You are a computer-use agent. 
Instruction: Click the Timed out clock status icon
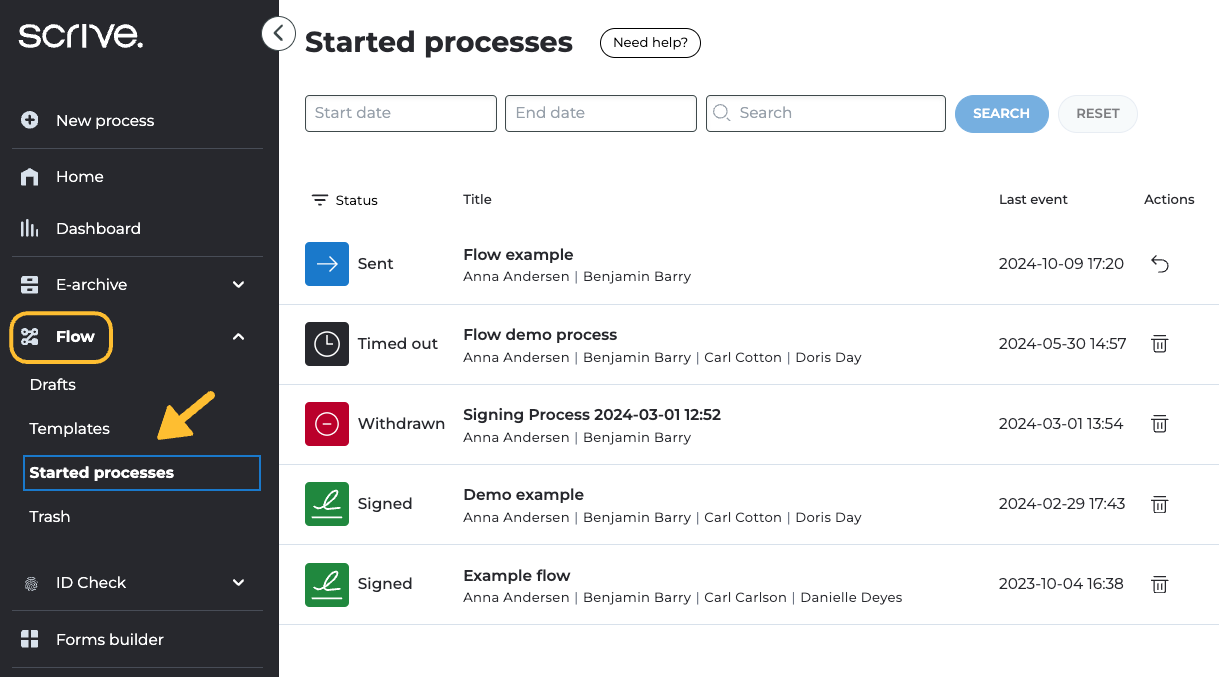click(x=327, y=344)
